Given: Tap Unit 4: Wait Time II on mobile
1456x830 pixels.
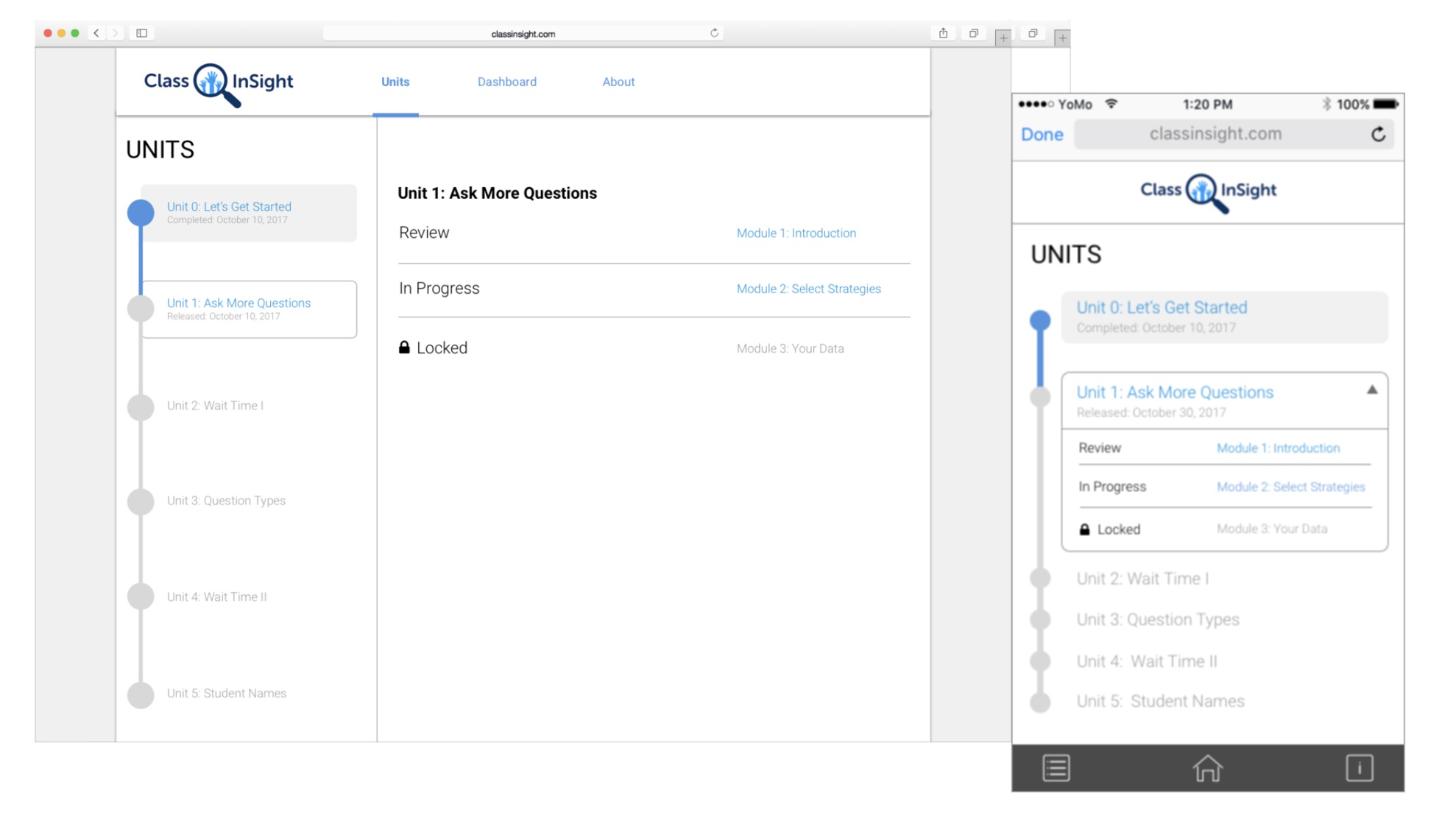Looking at the screenshot, I should [x=1147, y=662].
